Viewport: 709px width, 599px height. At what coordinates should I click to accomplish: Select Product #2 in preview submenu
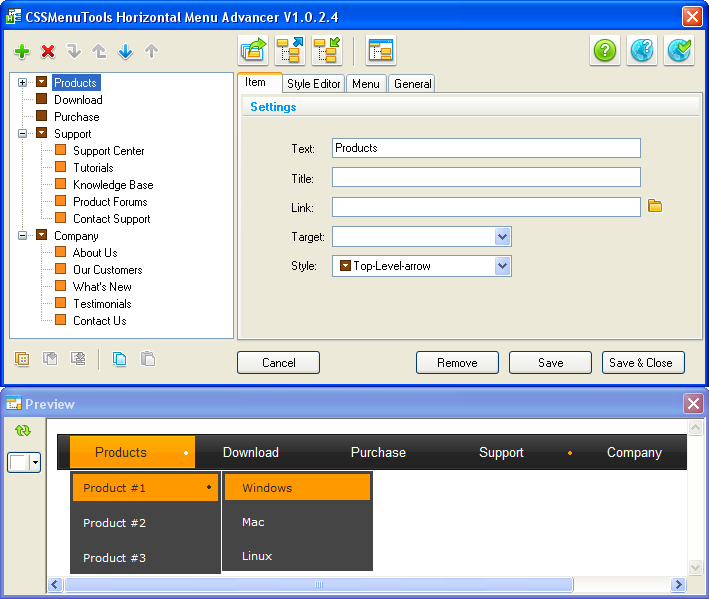(x=145, y=523)
